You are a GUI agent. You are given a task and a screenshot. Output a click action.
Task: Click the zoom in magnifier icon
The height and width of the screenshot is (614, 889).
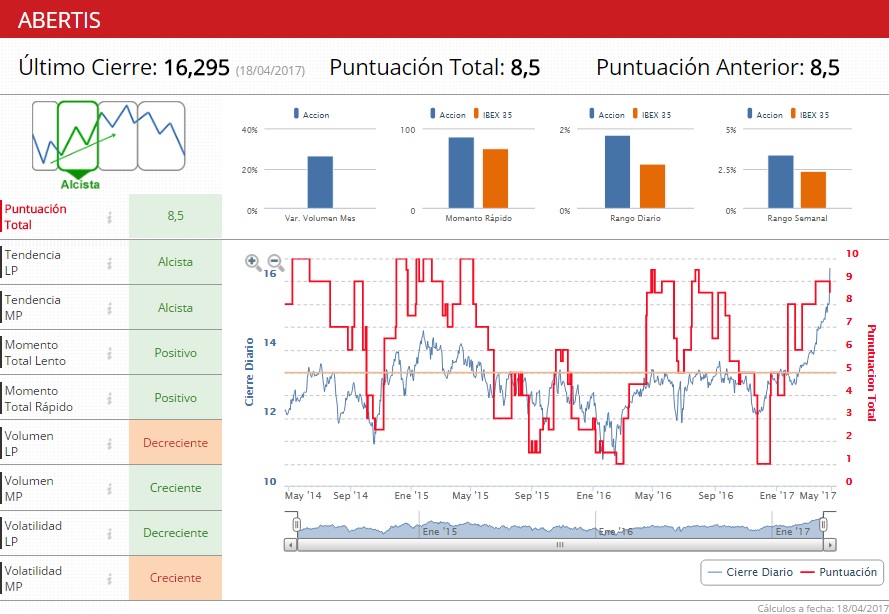coord(253,262)
